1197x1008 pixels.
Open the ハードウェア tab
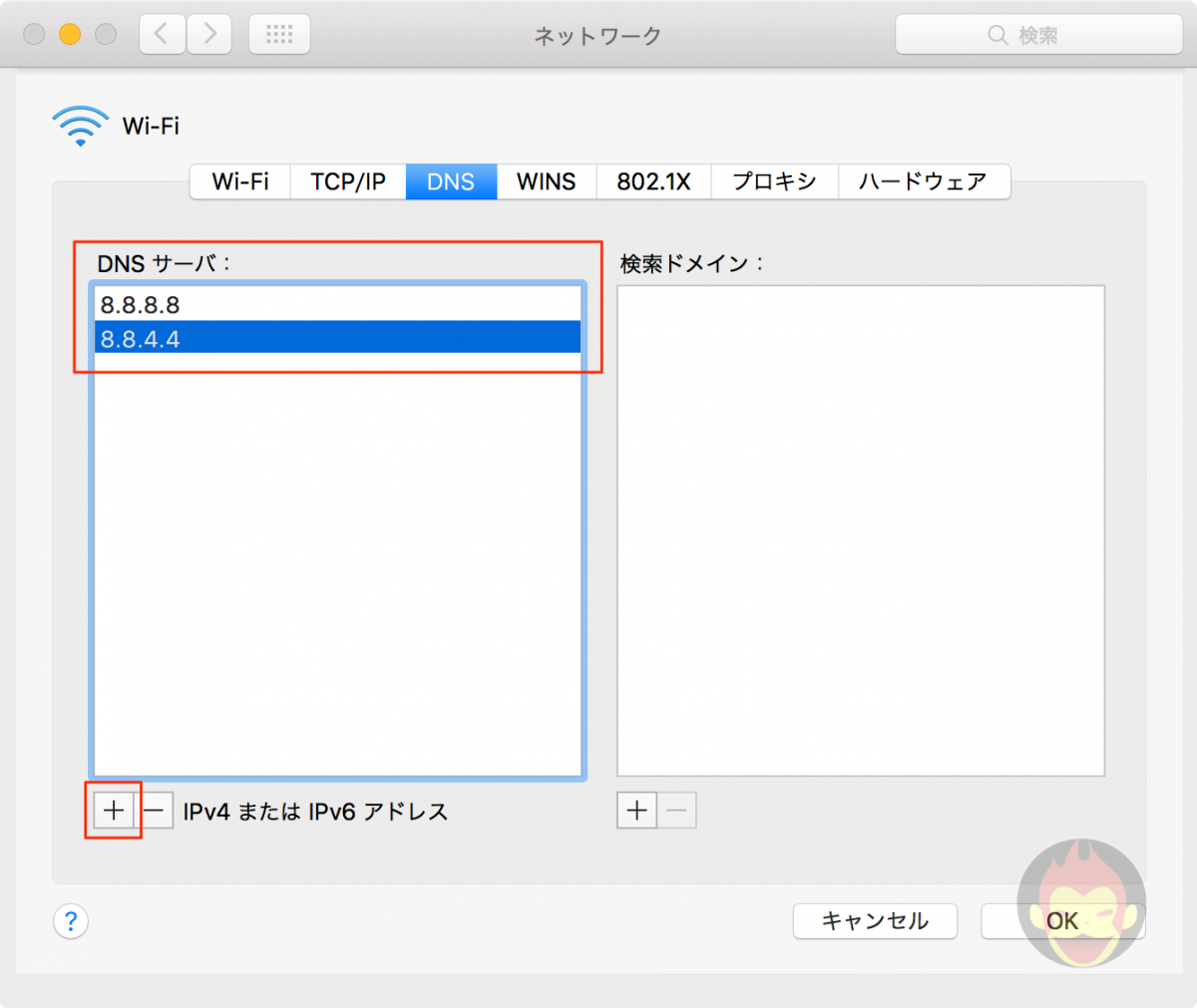coord(923,181)
